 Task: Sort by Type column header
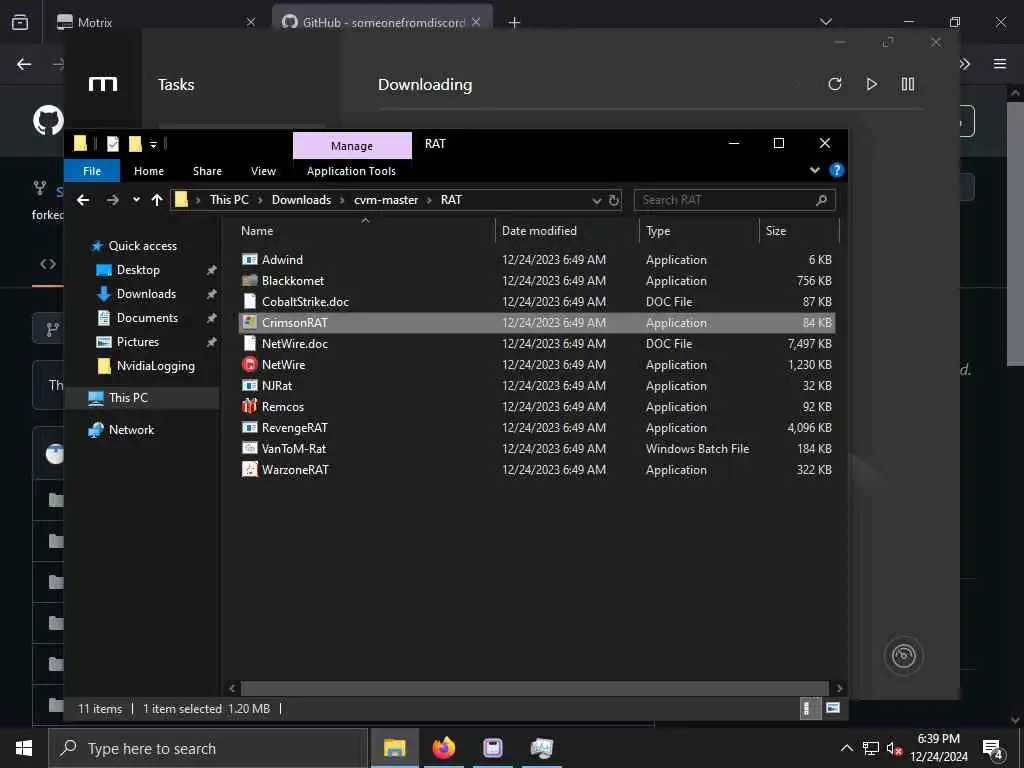coord(658,231)
